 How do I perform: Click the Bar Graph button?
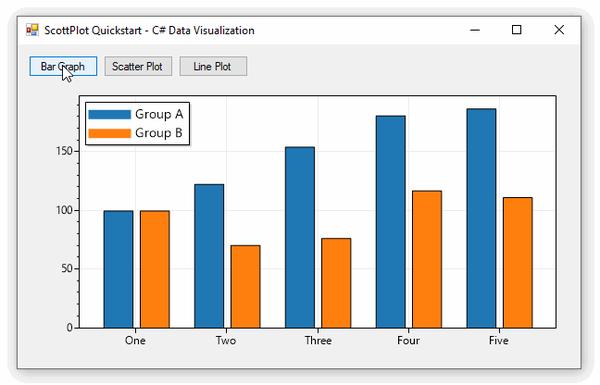63,66
